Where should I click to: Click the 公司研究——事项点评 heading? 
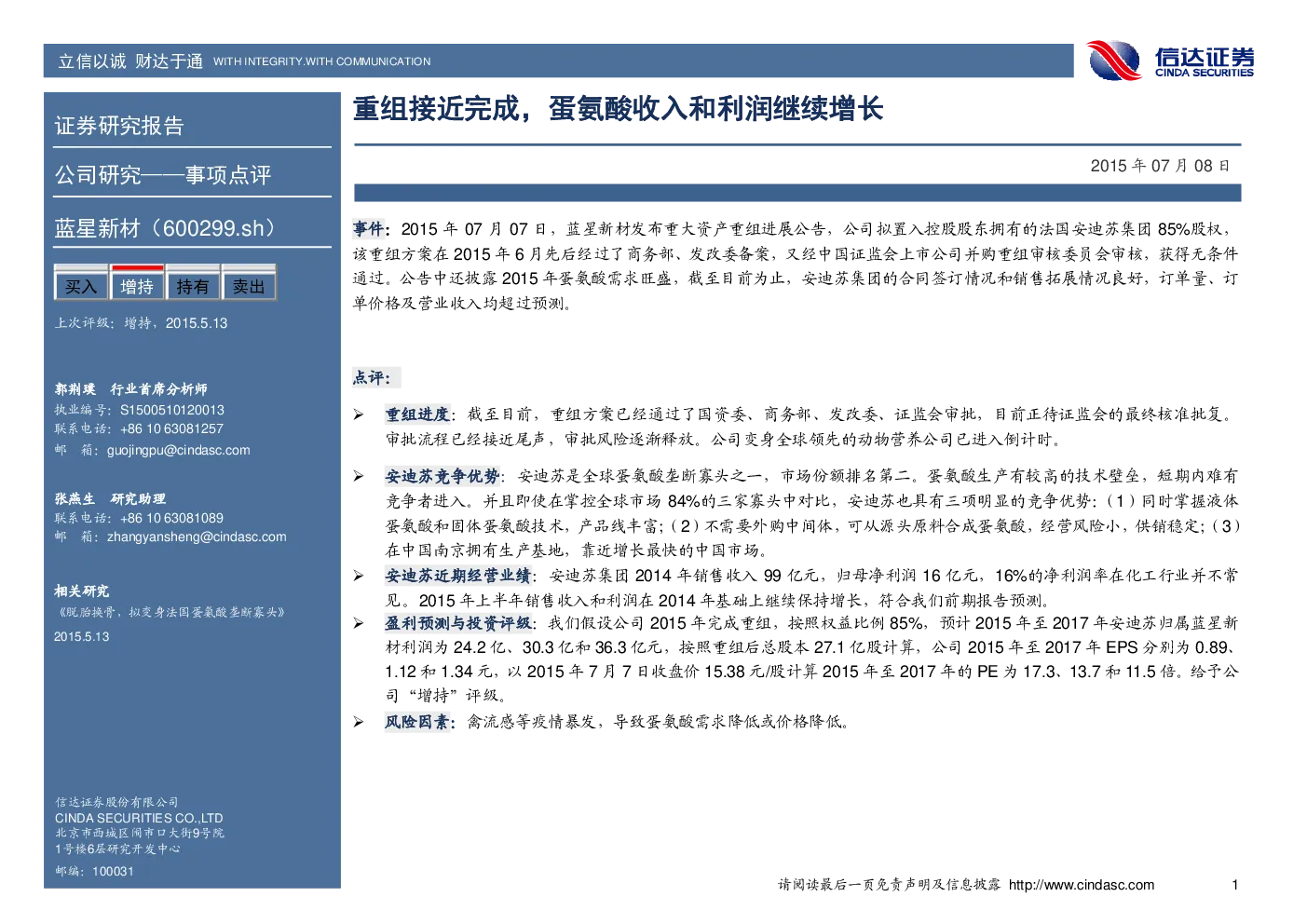pos(163,175)
